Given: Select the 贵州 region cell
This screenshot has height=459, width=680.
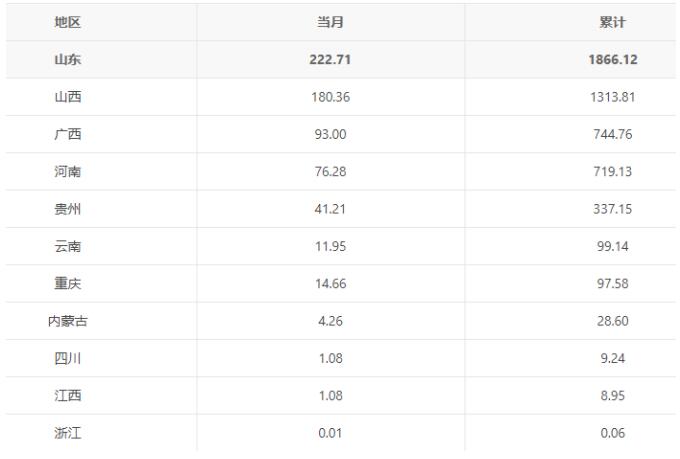Looking at the screenshot, I should pos(68,209).
